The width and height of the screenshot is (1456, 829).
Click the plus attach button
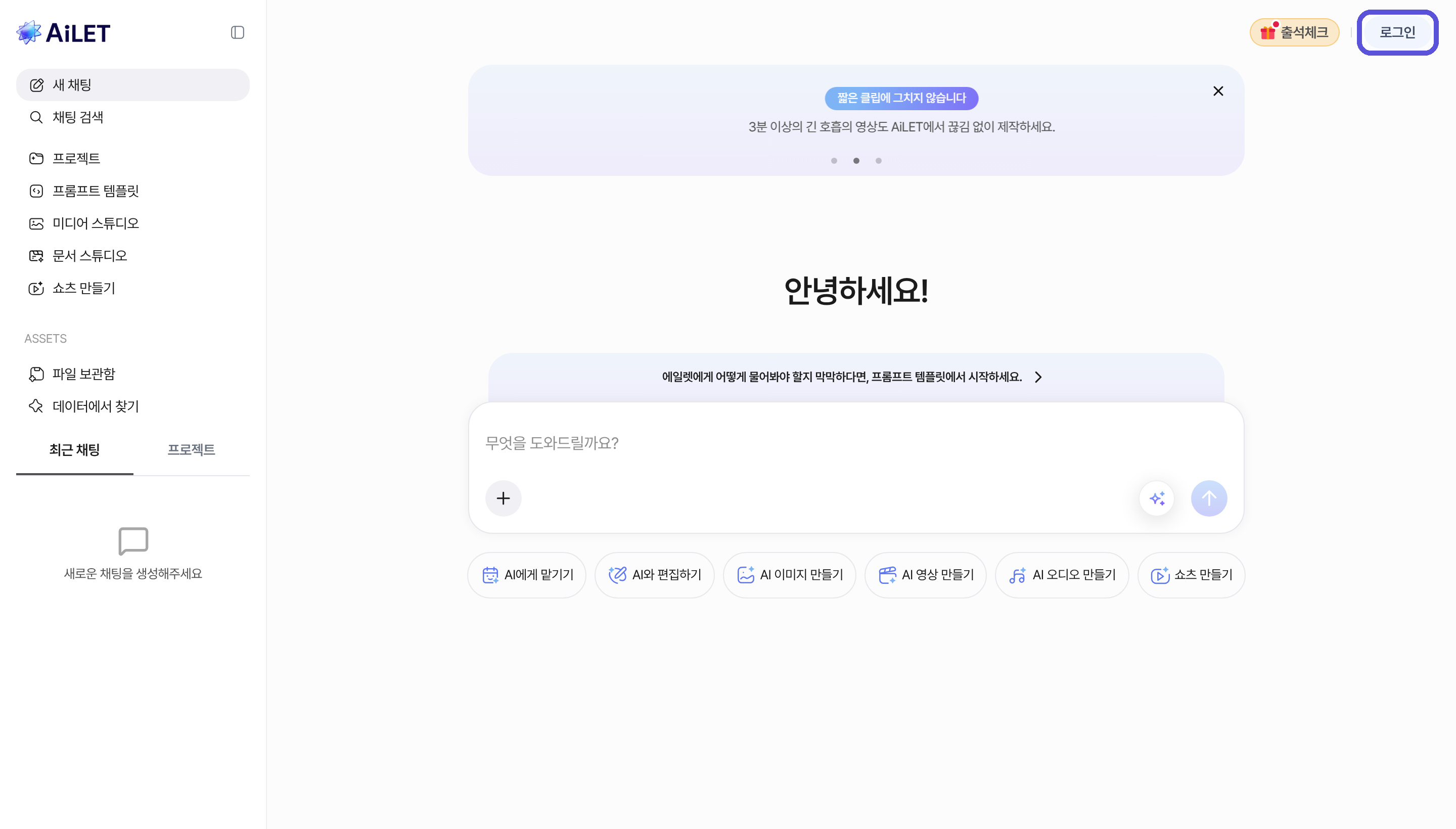(x=503, y=498)
